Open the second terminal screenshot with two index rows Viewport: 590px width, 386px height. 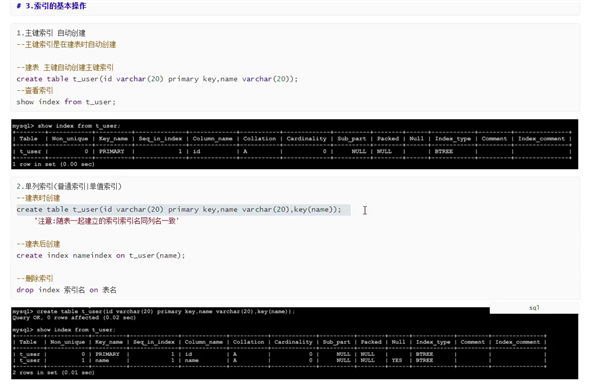pos(295,343)
